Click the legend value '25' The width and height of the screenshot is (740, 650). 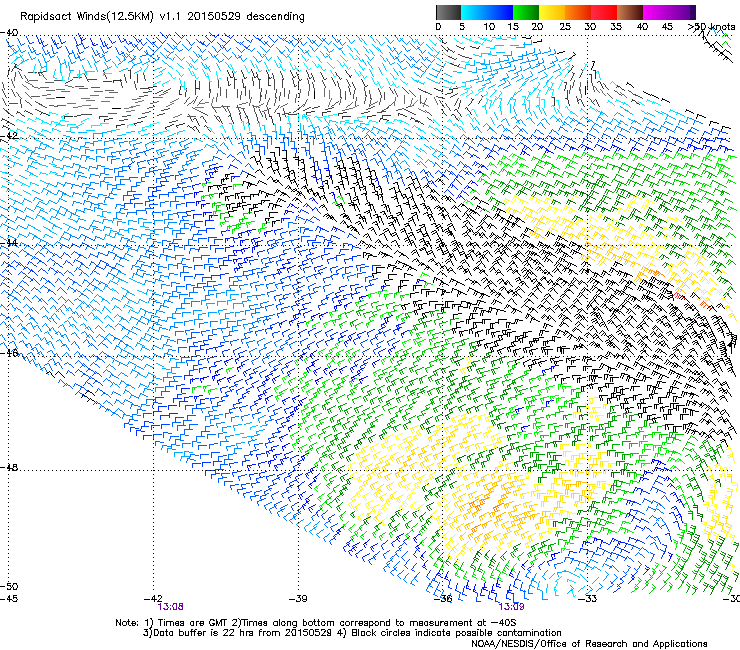click(565, 27)
